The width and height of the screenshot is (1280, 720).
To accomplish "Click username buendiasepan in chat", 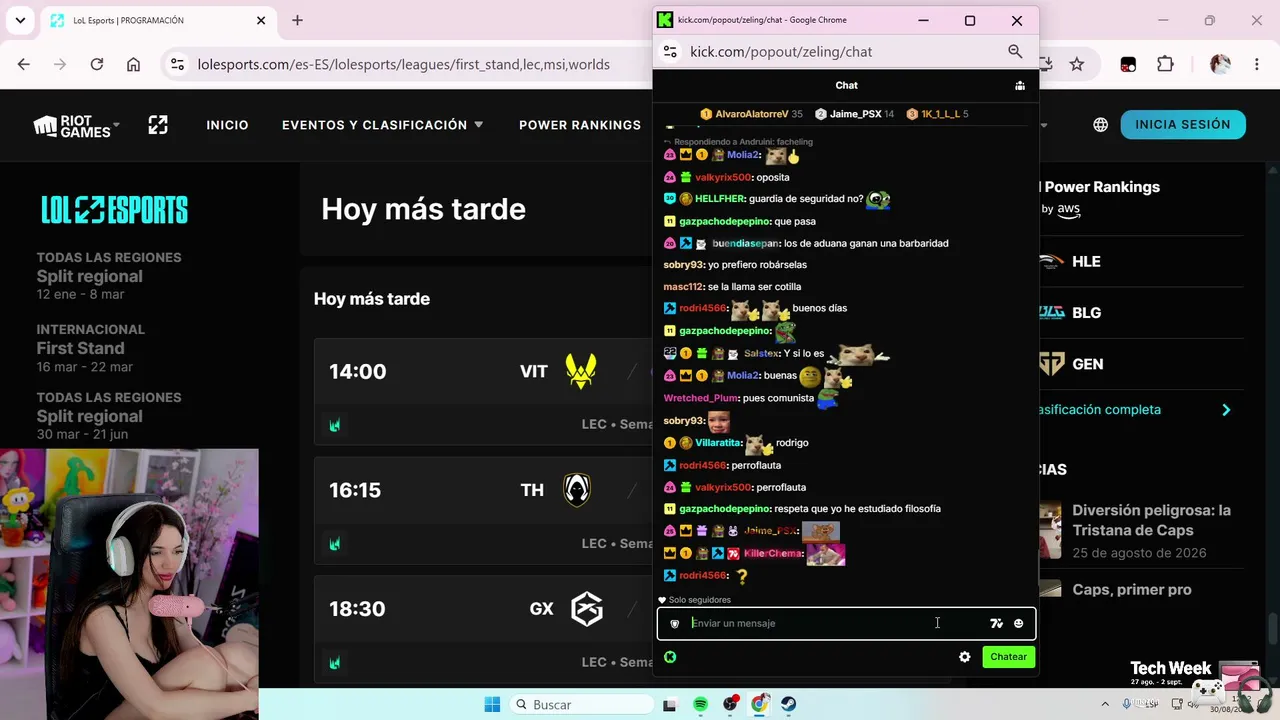I will pos(745,243).
